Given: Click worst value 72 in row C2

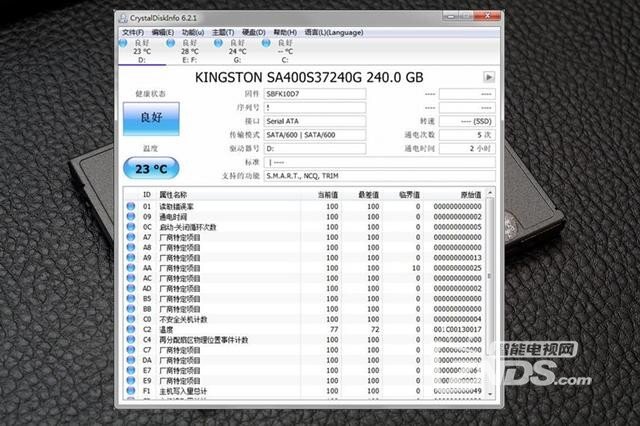Looking at the screenshot, I should pyautogui.click(x=375, y=329).
